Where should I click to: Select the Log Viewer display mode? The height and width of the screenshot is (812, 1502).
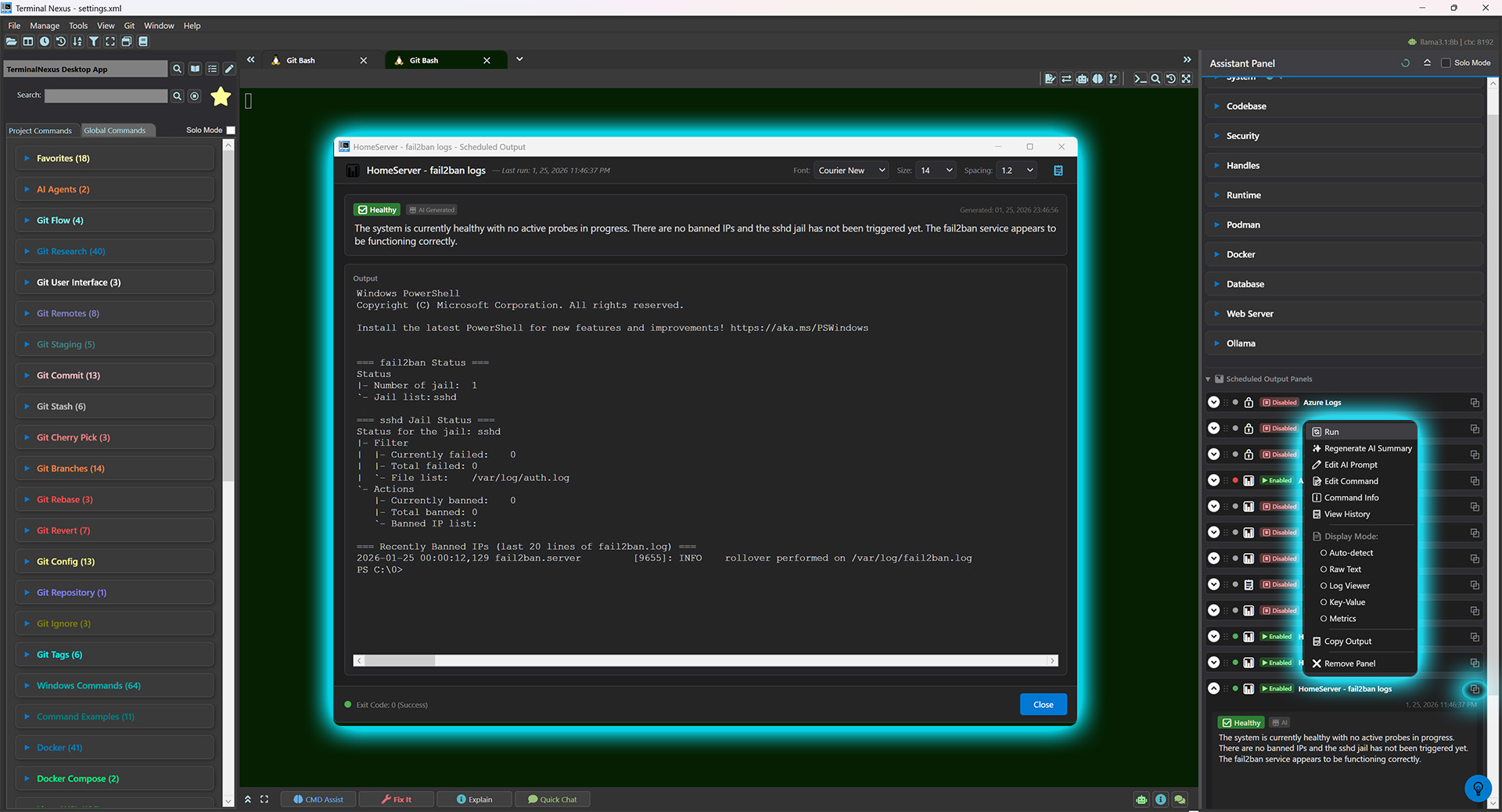(x=1349, y=586)
